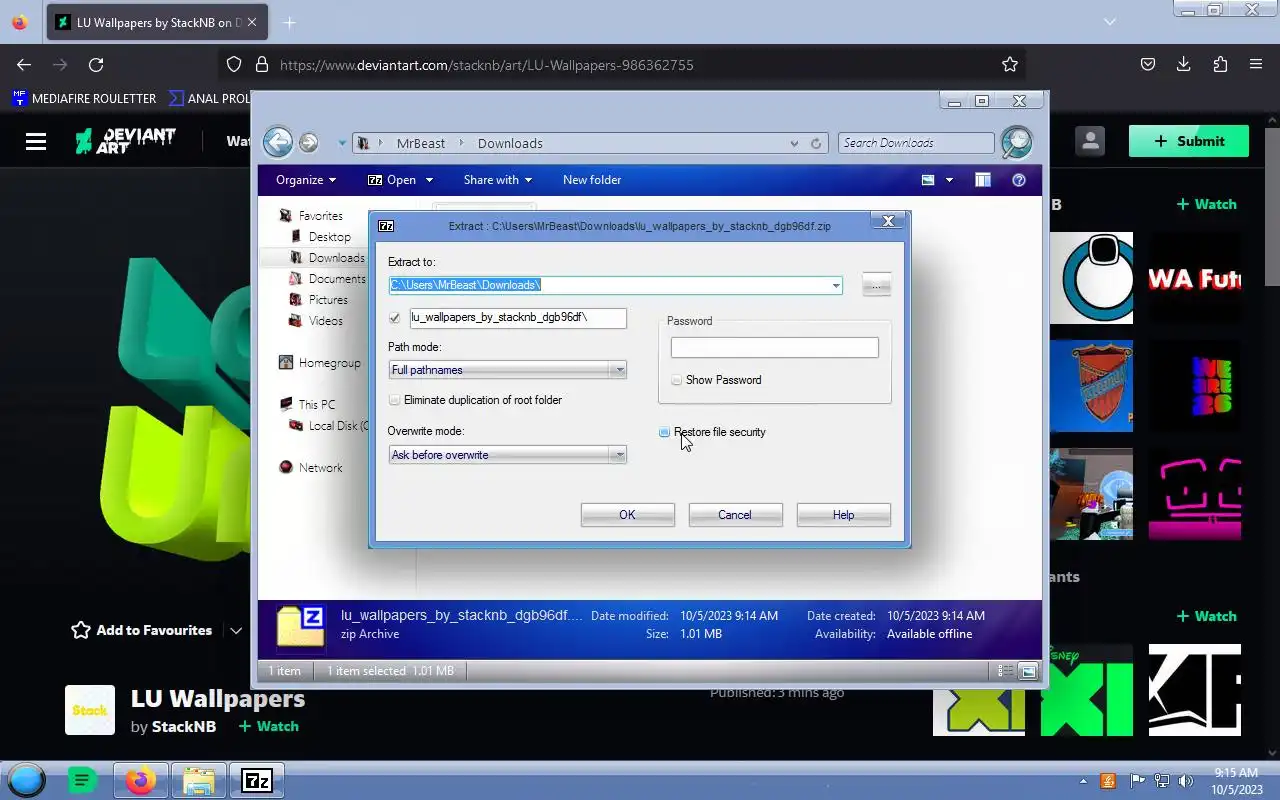Viewport: 1280px width, 800px height.
Task: Click the user profile avatar icon on DeviantArt
Action: tap(1090, 141)
